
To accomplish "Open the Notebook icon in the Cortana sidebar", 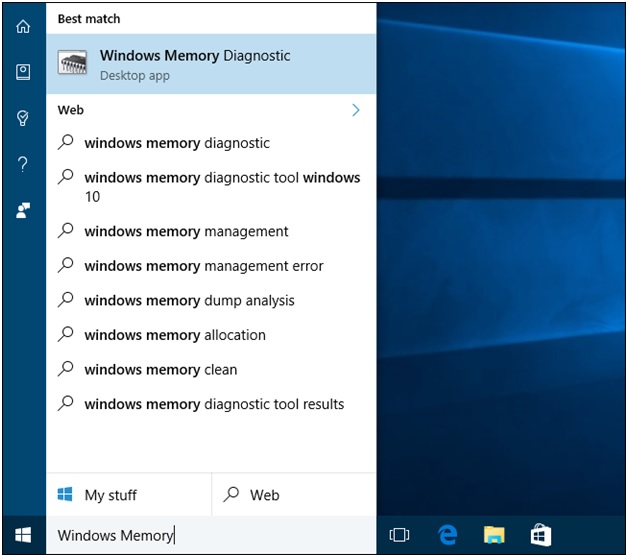I will click(23, 72).
